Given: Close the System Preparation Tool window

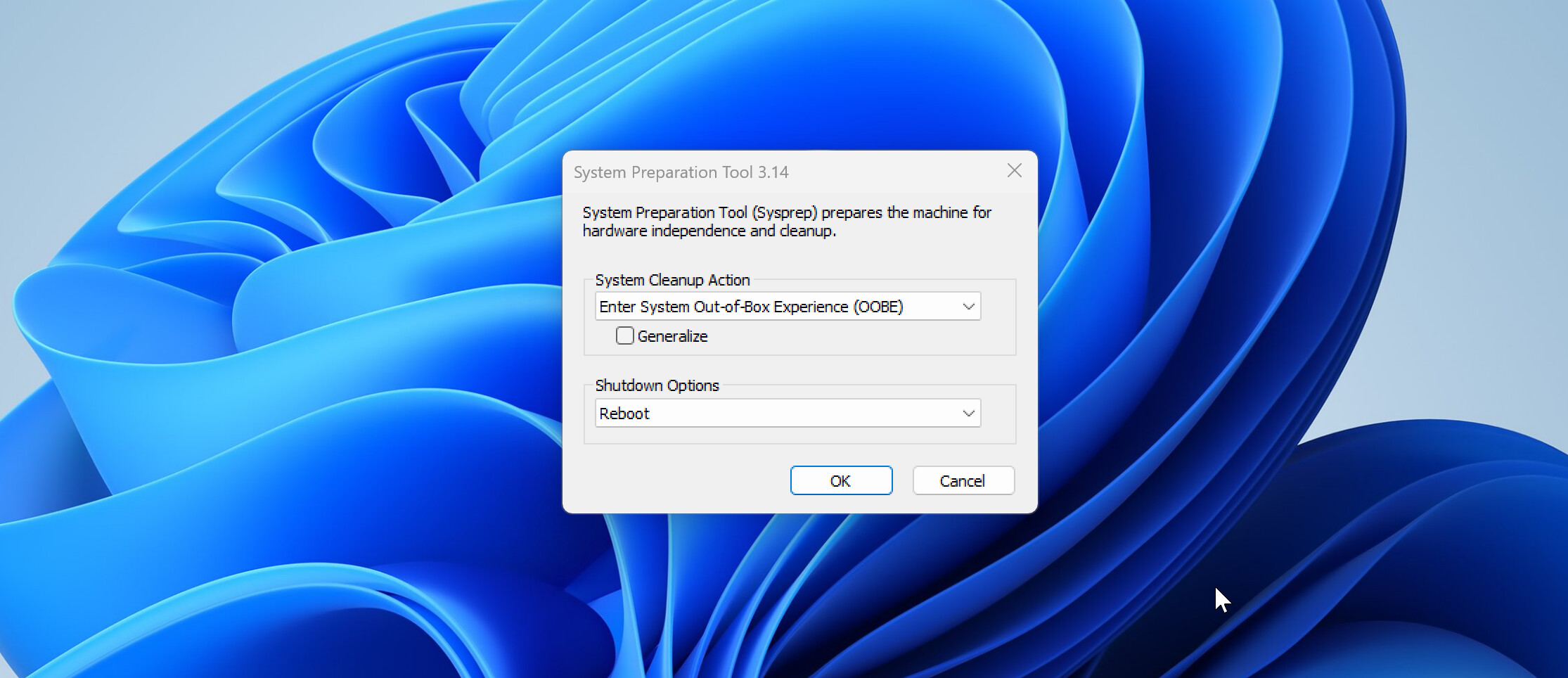Looking at the screenshot, I should tap(1014, 171).
